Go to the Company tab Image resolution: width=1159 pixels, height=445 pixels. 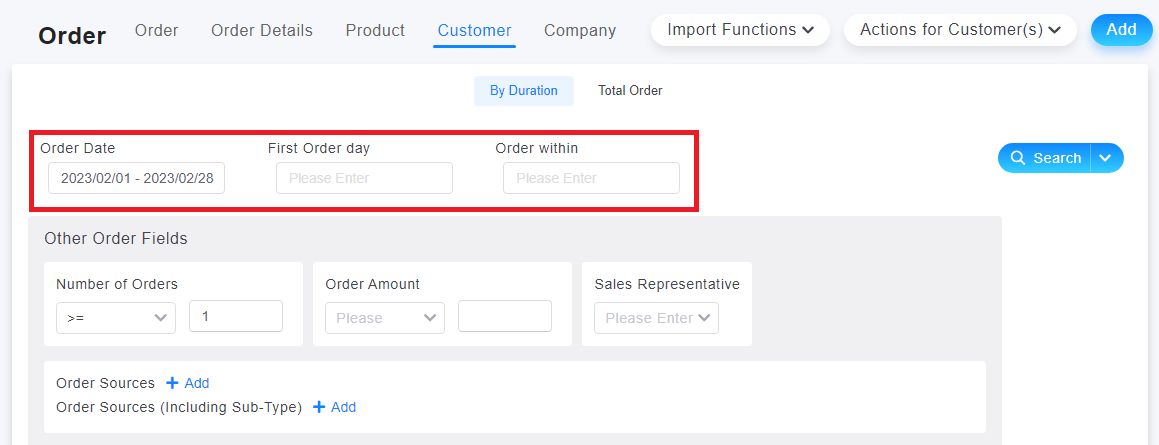pyautogui.click(x=580, y=30)
